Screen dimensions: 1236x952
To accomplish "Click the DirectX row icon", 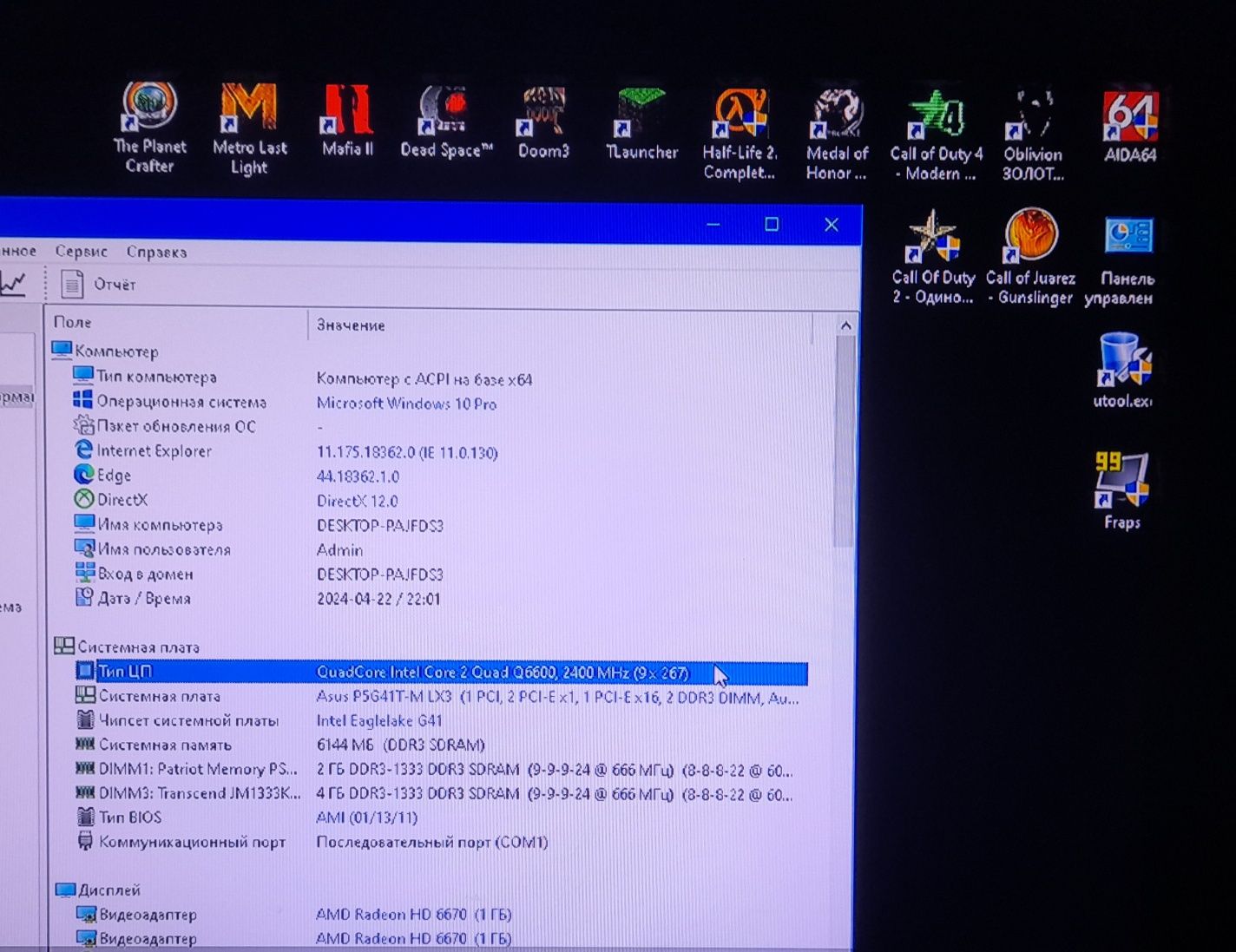I will 83,499.
